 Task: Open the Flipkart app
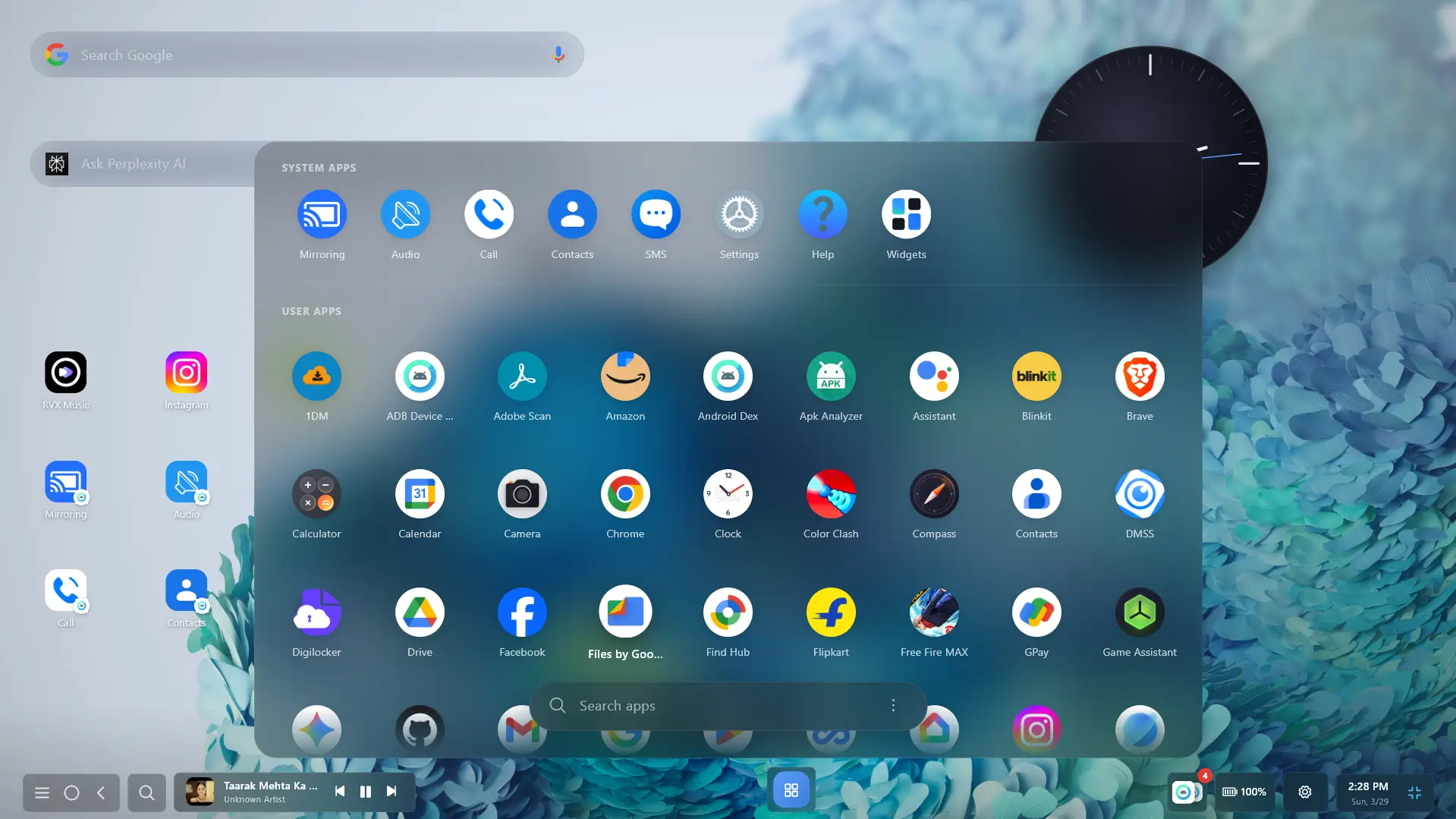click(831, 613)
